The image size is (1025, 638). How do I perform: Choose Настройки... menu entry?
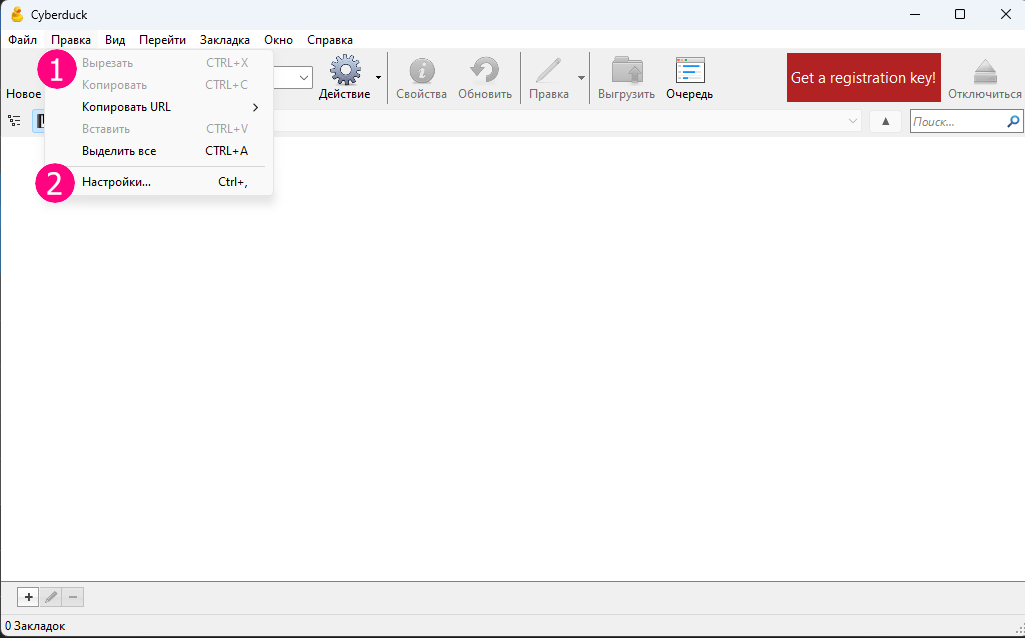click(159, 182)
